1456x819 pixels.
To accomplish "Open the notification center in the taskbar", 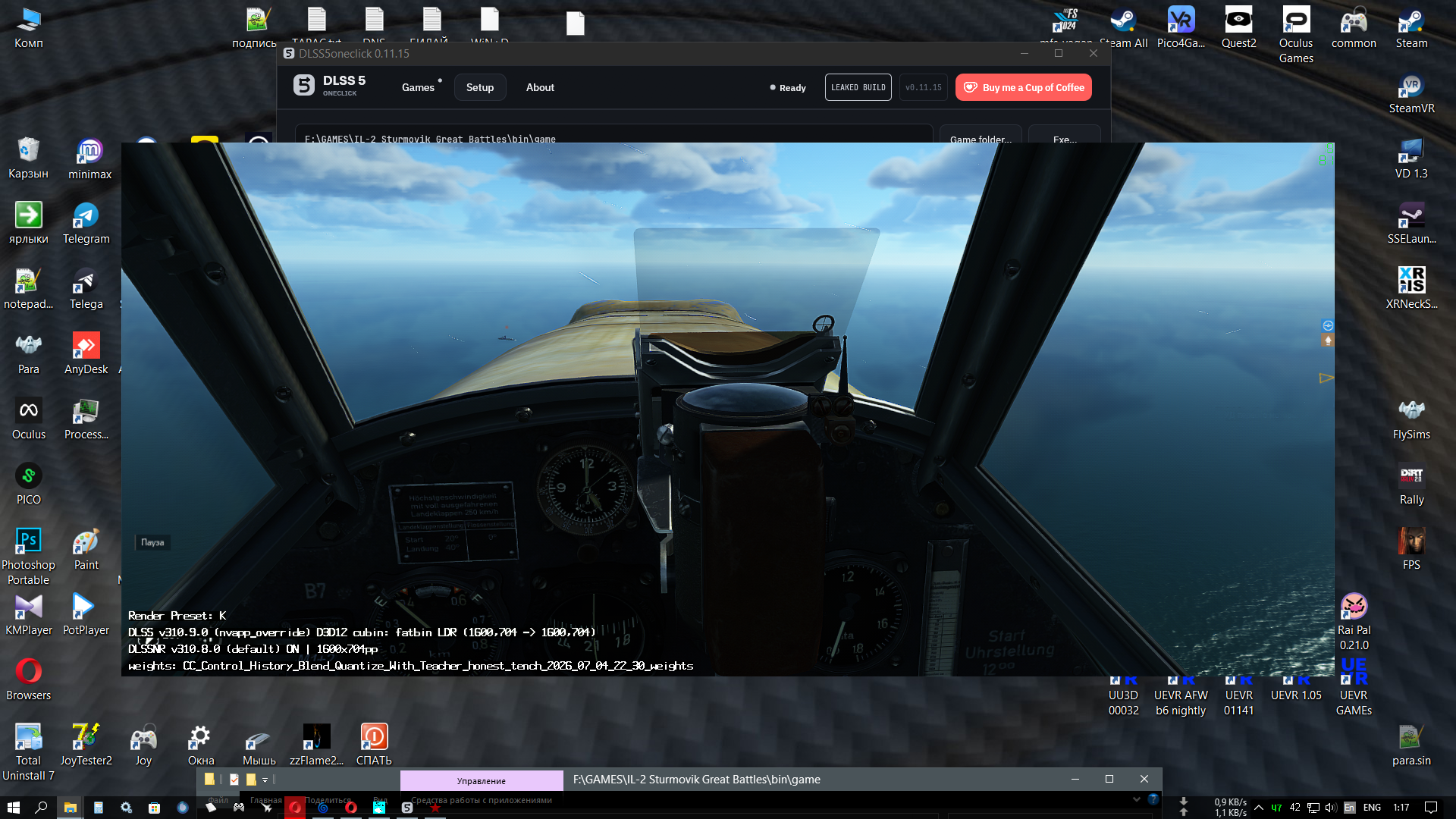I will click(1431, 808).
